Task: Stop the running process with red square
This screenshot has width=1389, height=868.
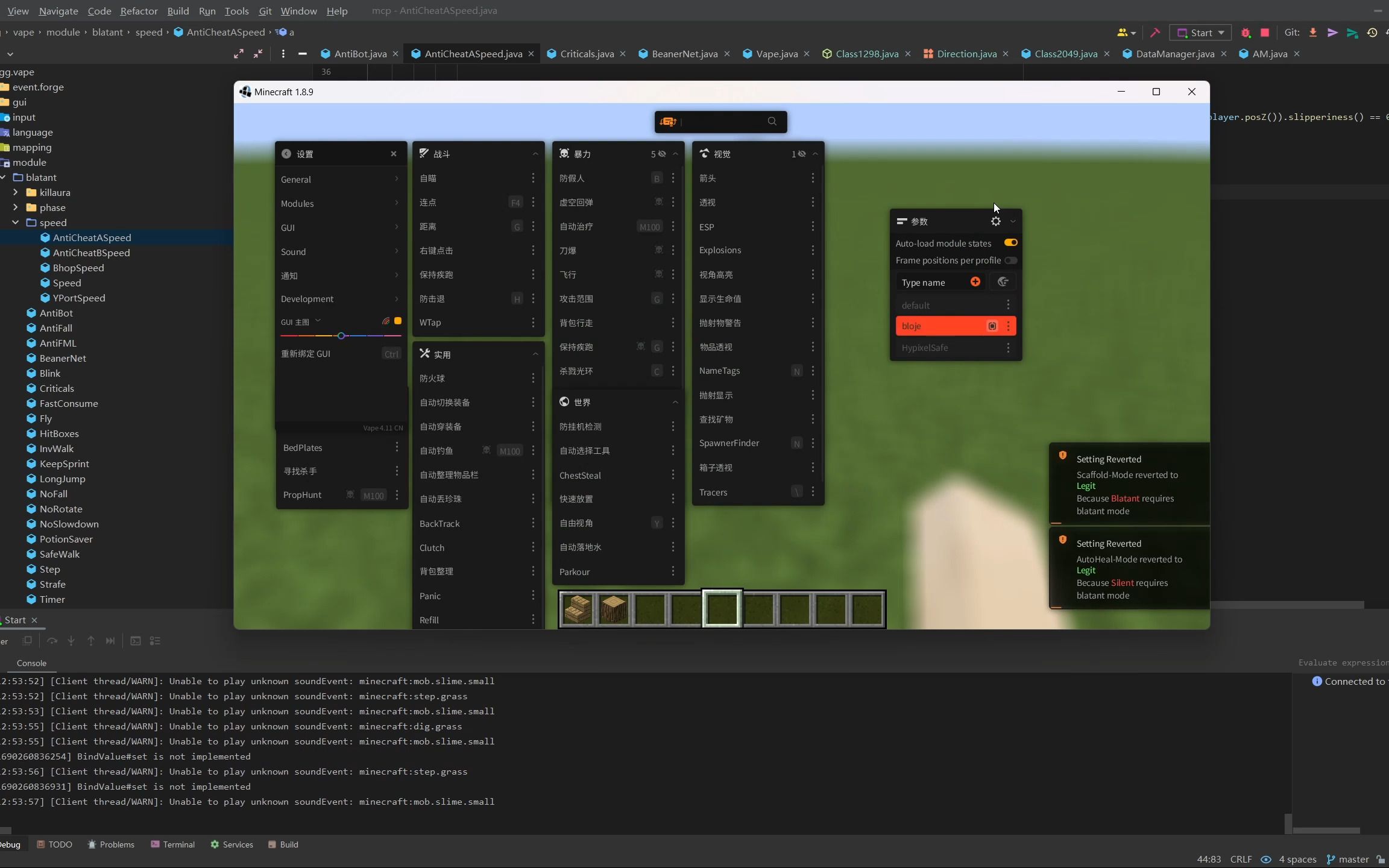Action: point(1265,33)
